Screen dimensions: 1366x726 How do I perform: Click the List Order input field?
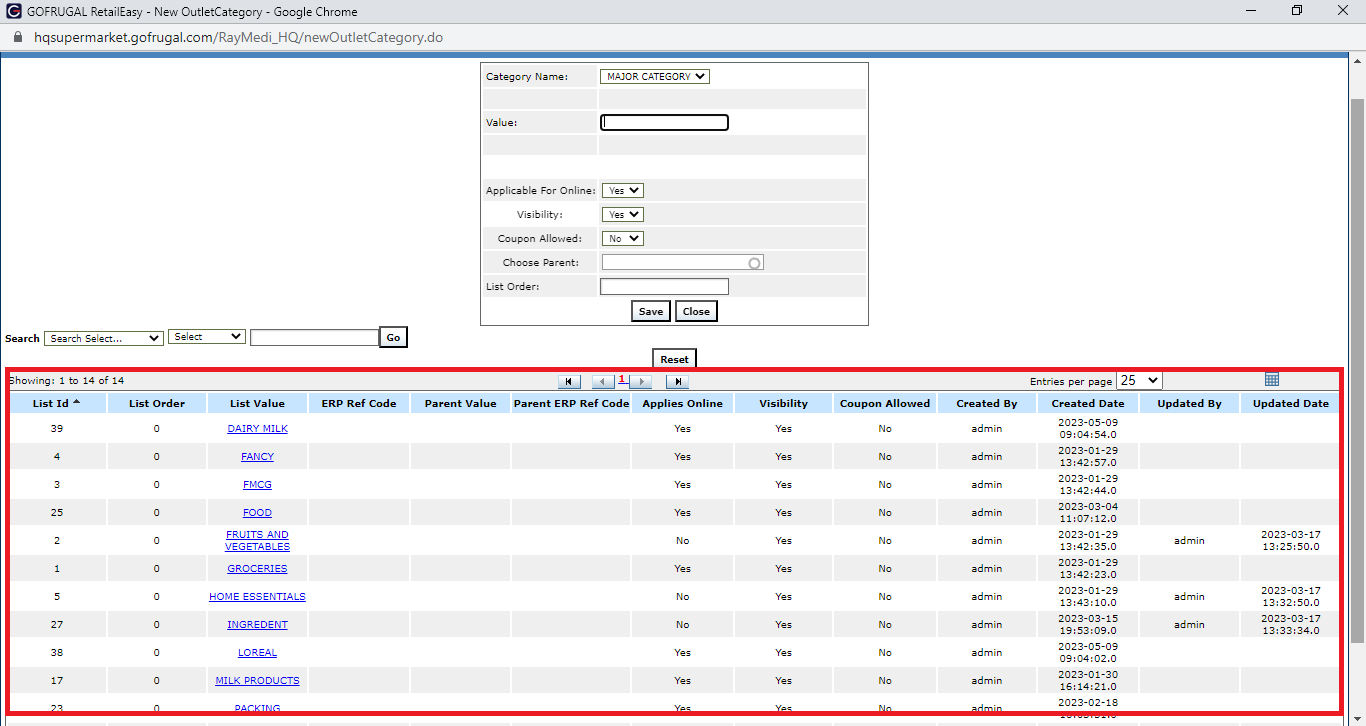[664, 287]
